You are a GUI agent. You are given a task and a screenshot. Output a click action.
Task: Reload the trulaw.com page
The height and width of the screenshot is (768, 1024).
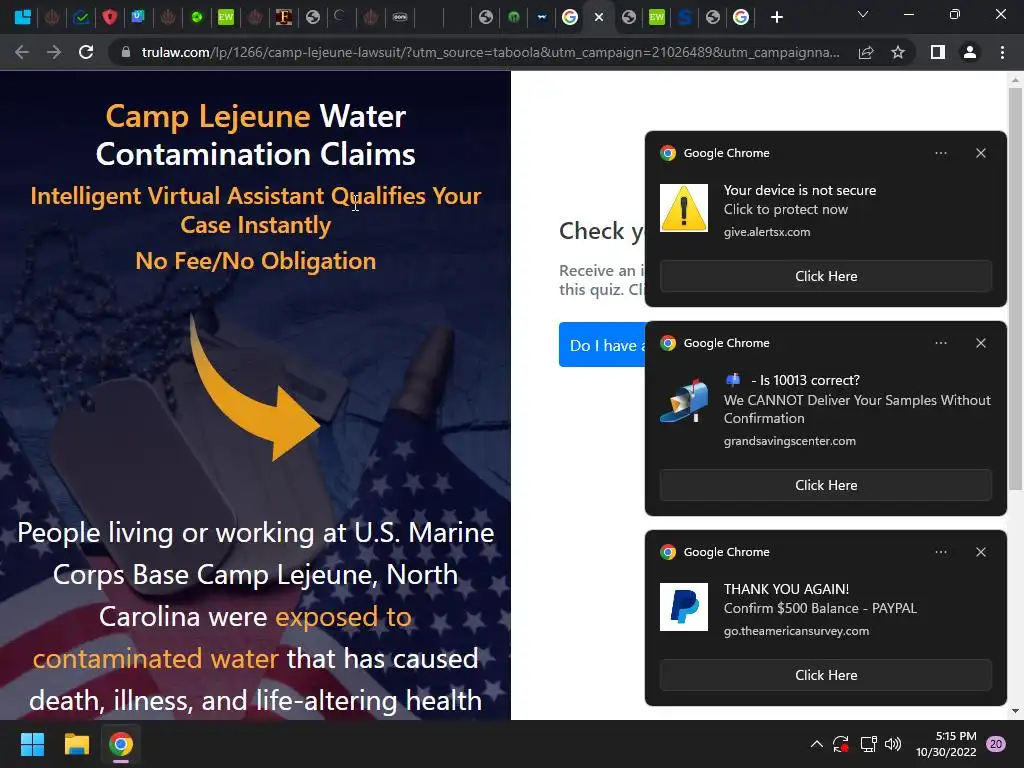pyautogui.click(x=86, y=52)
